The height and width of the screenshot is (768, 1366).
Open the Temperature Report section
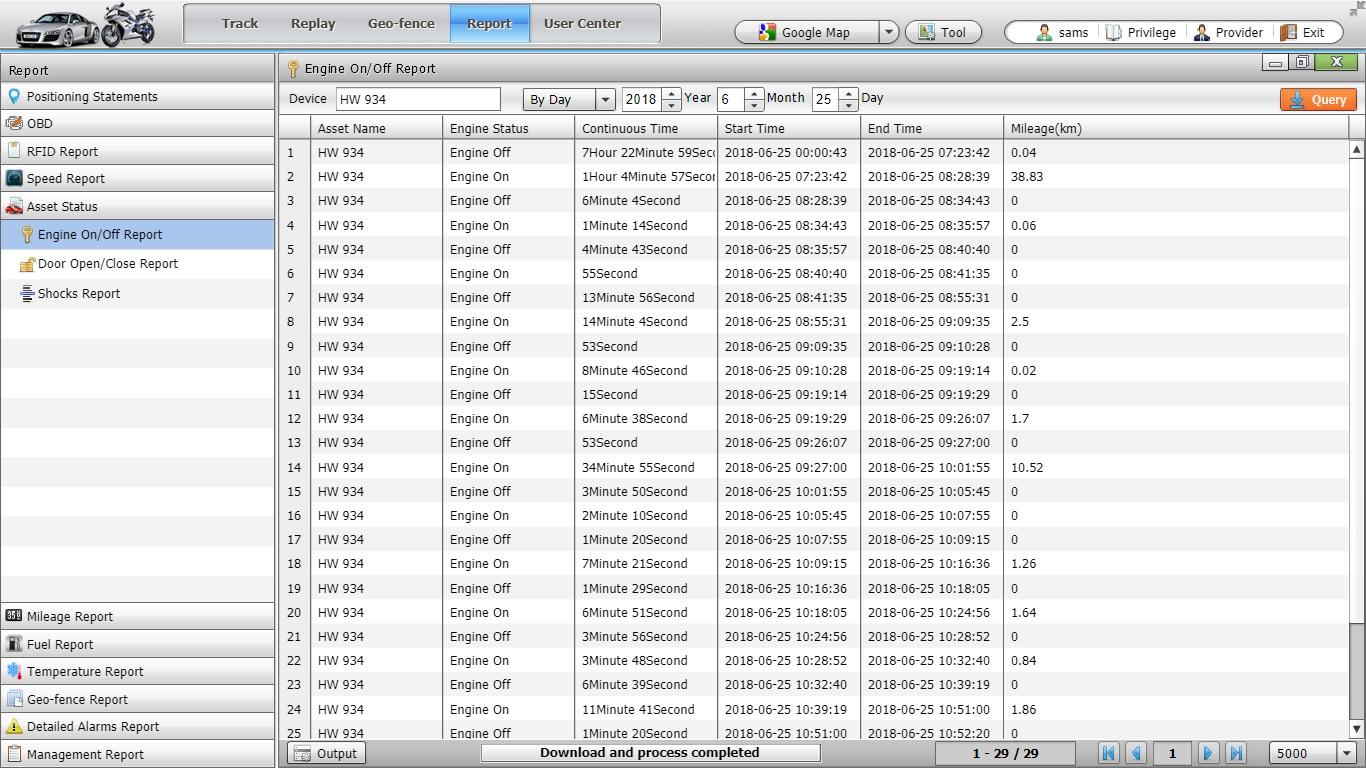(138, 672)
